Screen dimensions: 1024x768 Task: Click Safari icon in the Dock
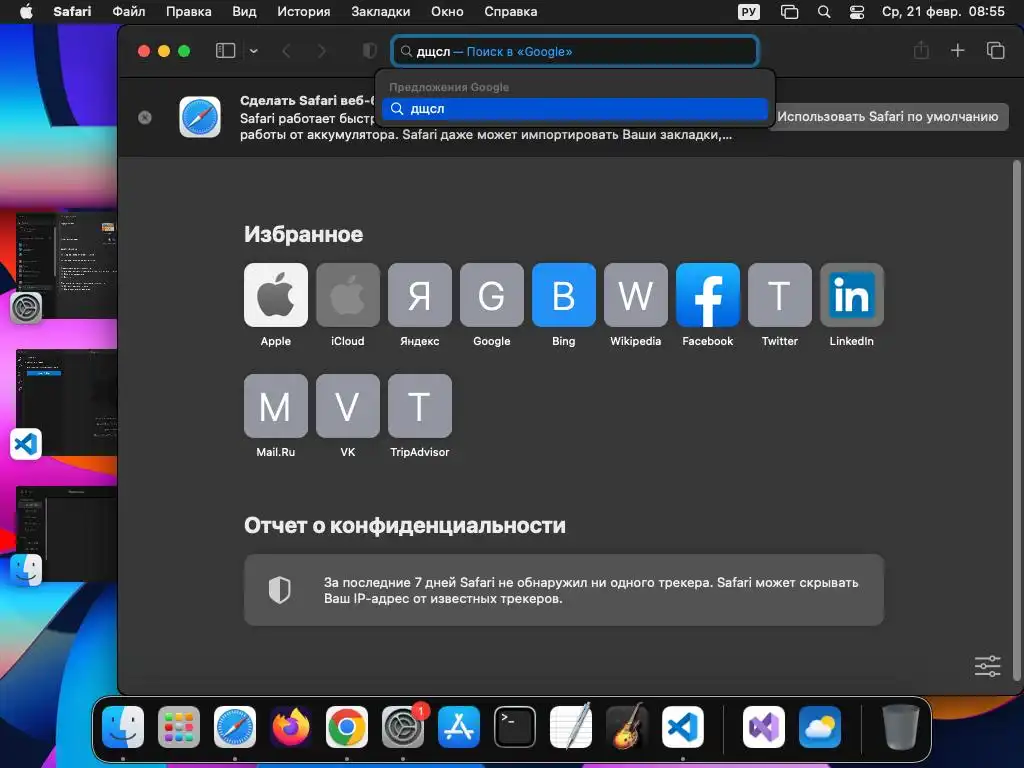coord(235,727)
